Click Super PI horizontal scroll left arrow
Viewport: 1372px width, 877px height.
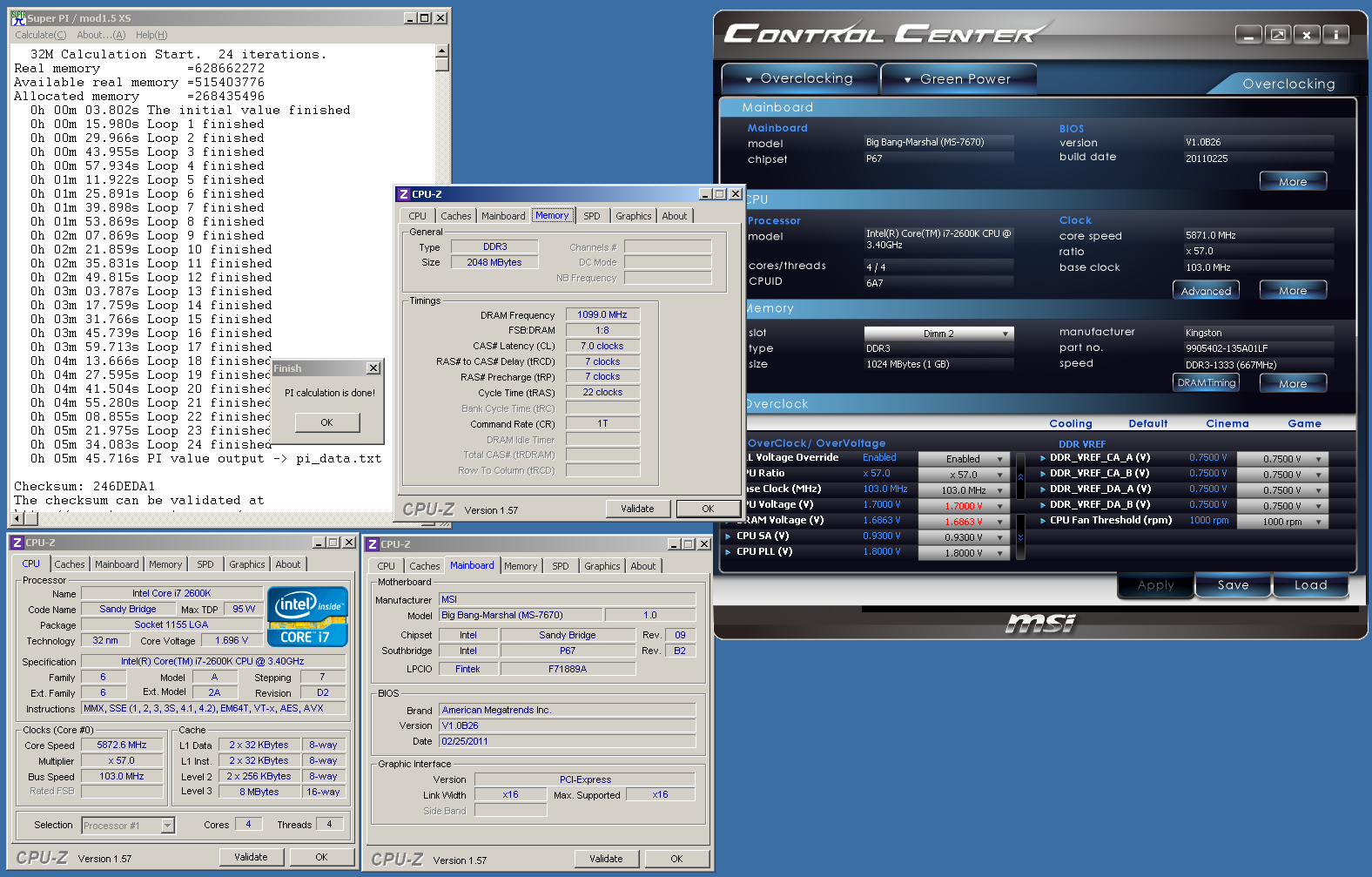coord(17,518)
